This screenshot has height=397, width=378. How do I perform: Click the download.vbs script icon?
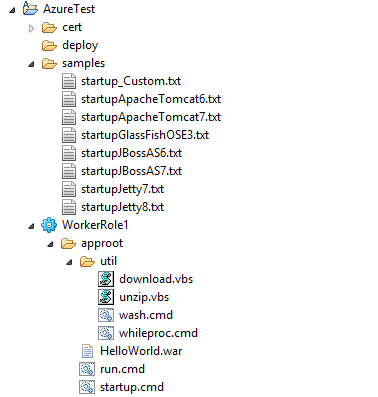click(x=106, y=279)
